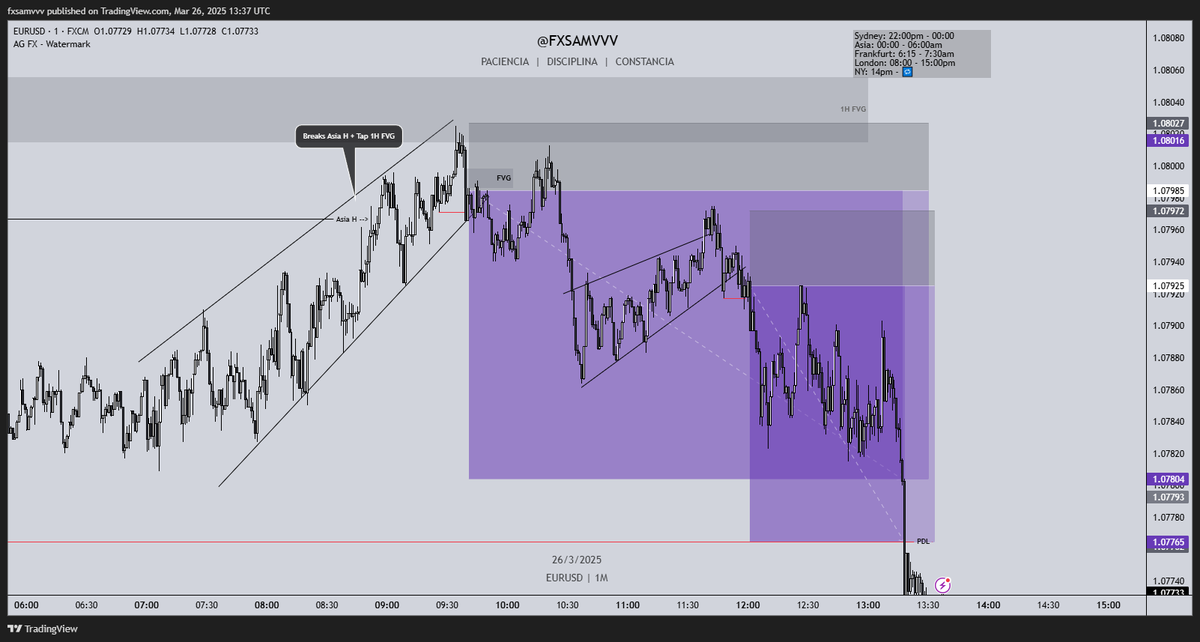Click the 12:00 time axis label
This screenshot has height=642, width=1200.
[748, 605]
